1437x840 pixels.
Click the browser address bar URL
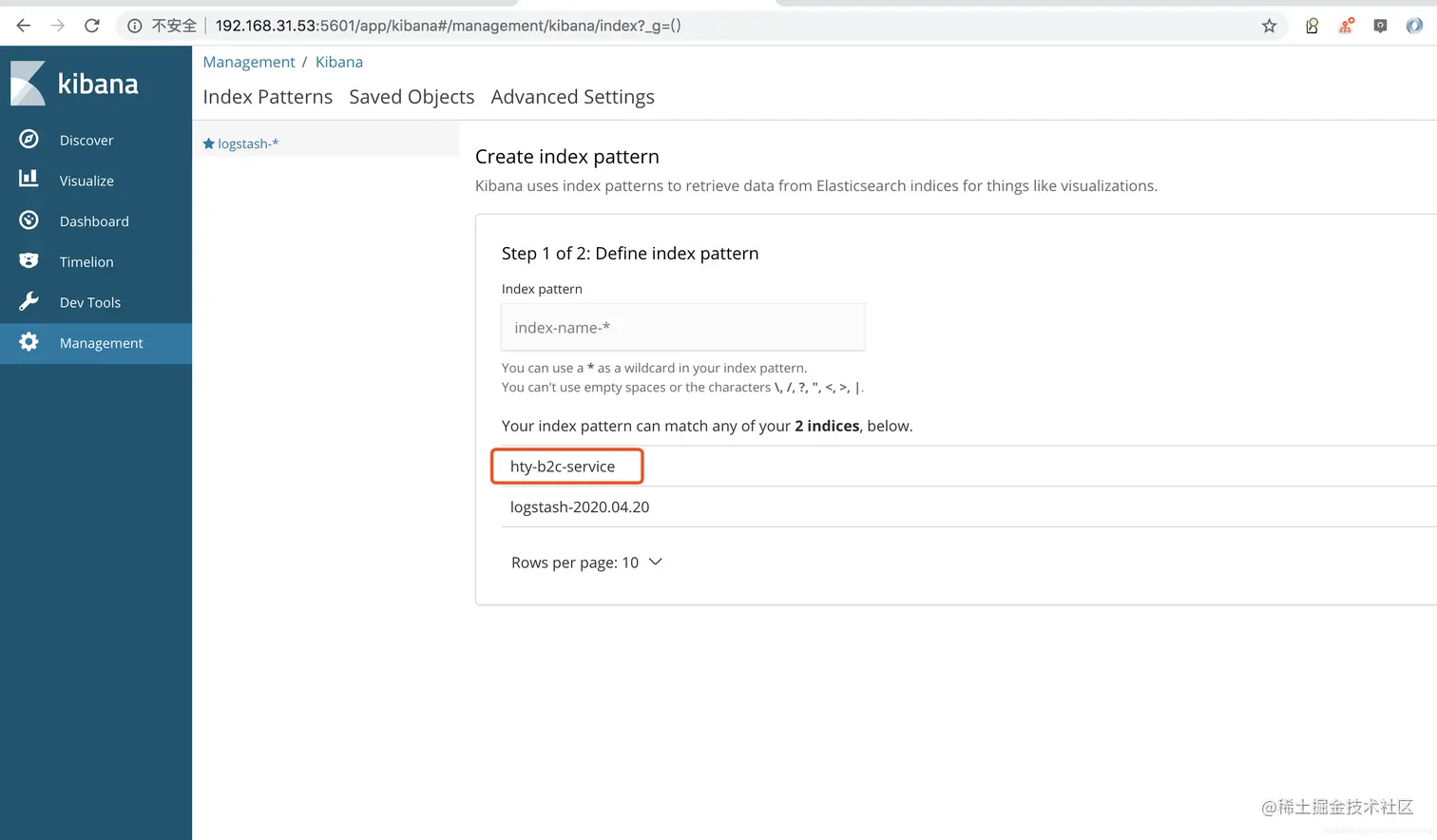click(x=448, y=26)
